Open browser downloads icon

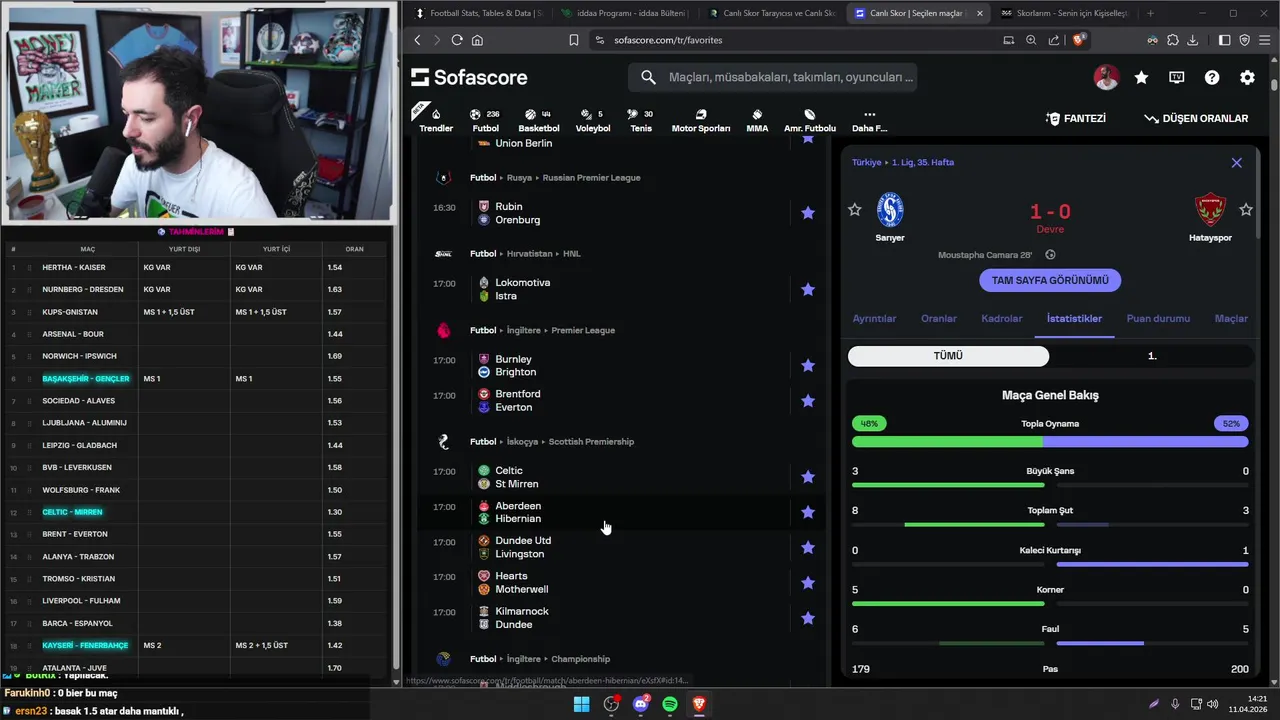[1192, 40]
